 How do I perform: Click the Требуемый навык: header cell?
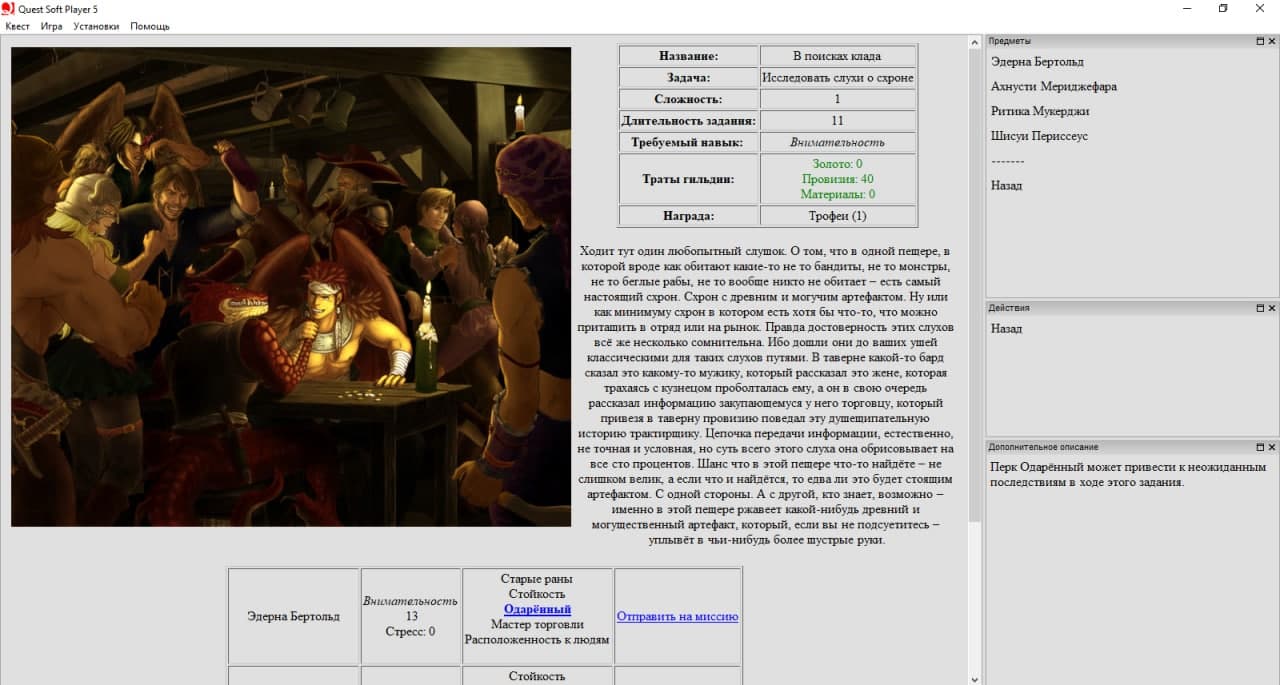(x=689, y=142)
